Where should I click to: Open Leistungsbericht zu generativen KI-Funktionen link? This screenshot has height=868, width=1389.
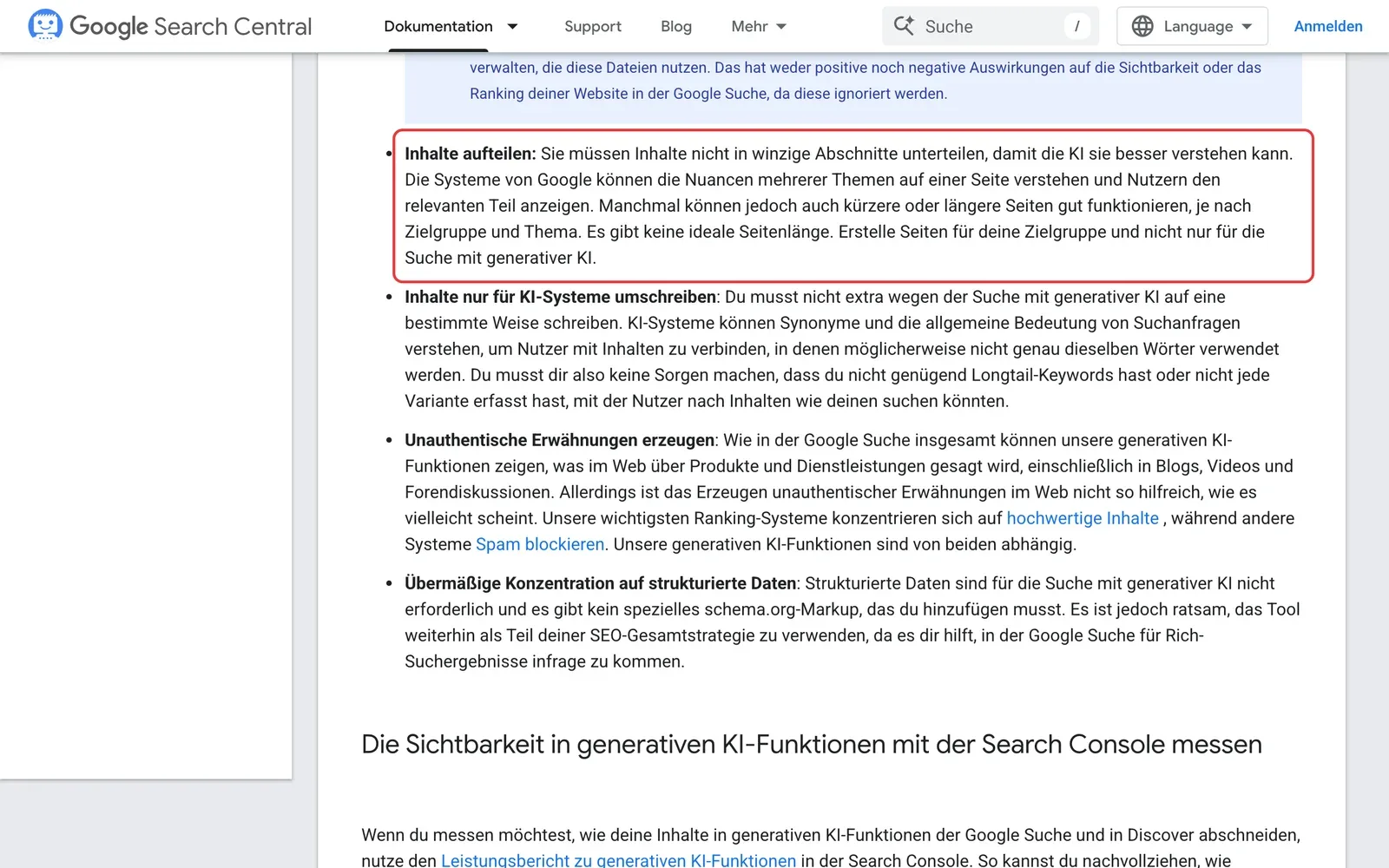point(618,860)
